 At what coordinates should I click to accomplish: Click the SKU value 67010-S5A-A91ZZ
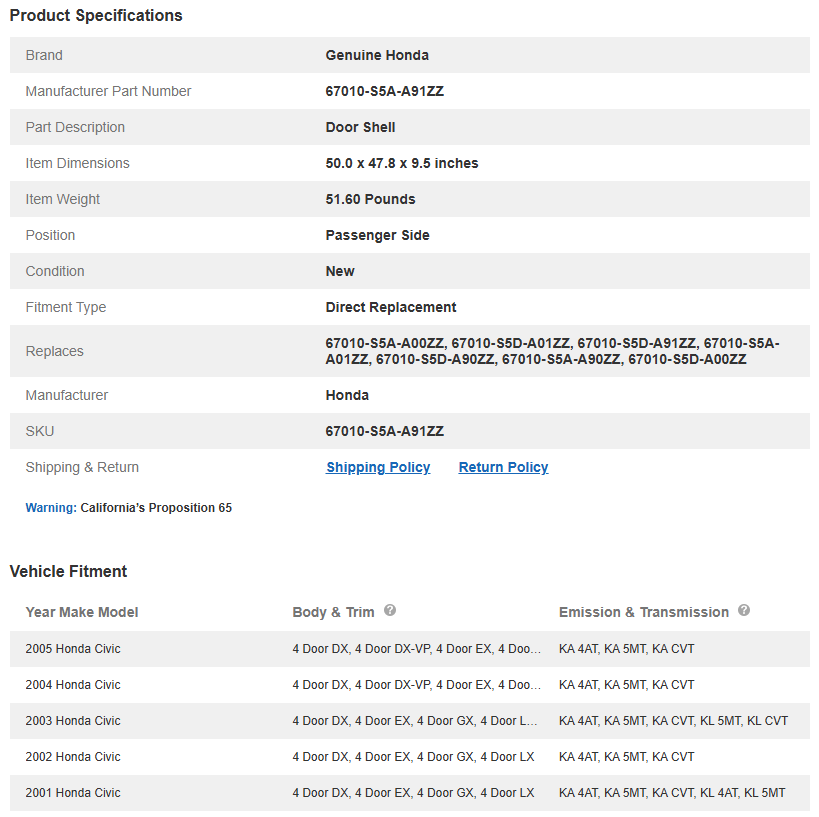[384, 431]
